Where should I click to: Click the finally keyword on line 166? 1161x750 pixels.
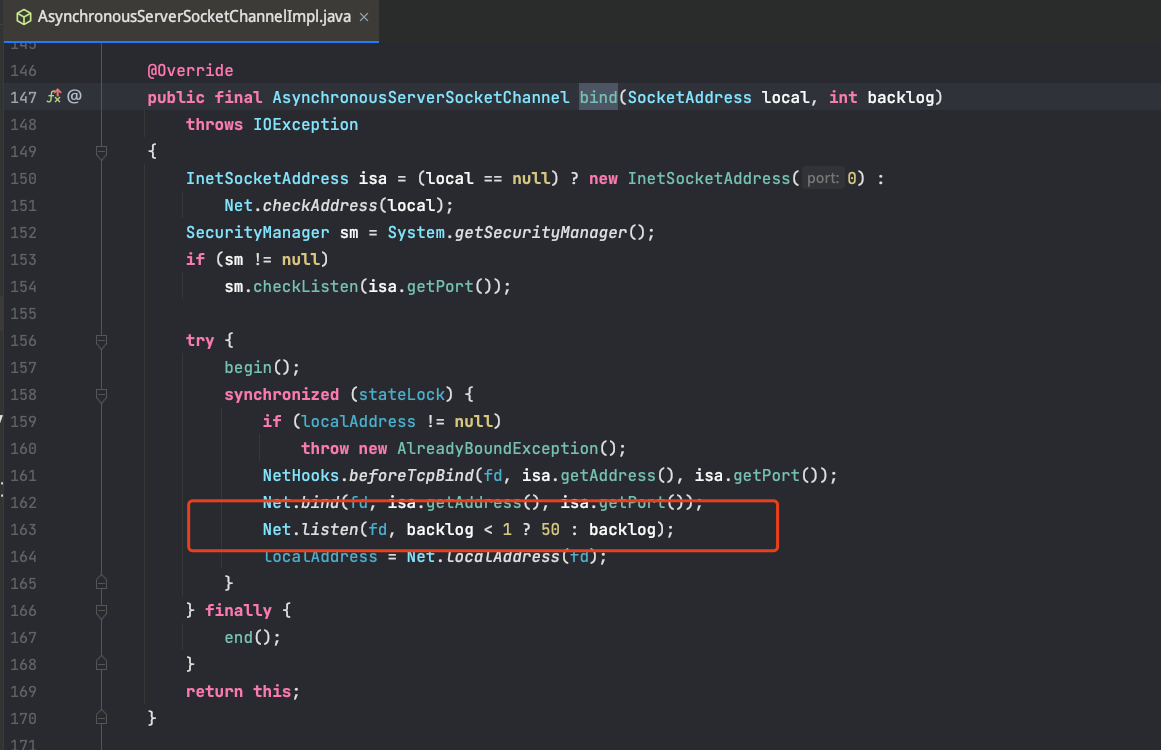(238, 611)
